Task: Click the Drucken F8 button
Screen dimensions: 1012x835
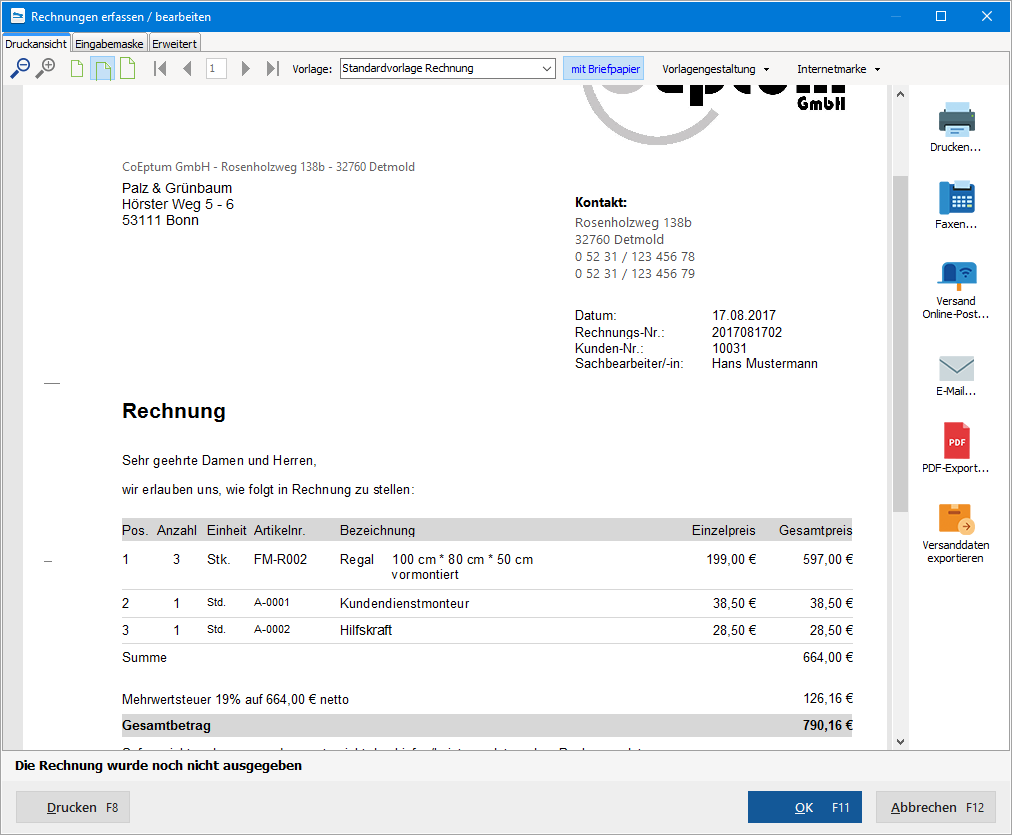Action: click(x=73, y=807)
